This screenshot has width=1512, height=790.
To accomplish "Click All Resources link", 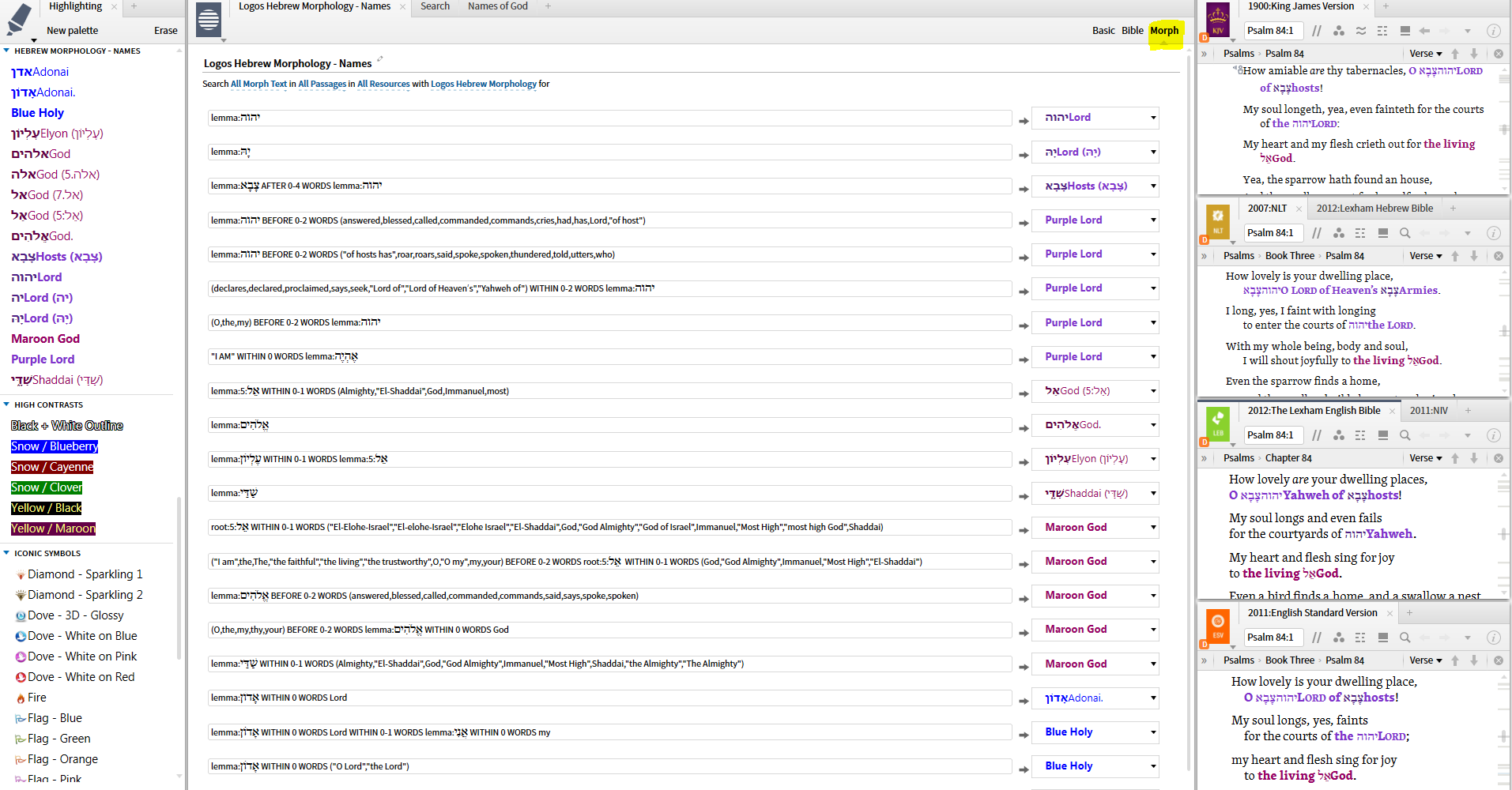I will point(383,84).
